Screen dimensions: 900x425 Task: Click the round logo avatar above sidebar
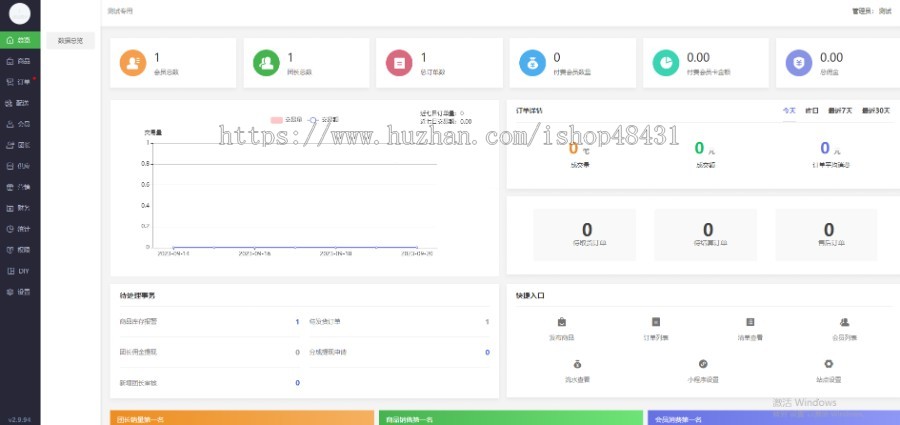click(x=20, y=14)
